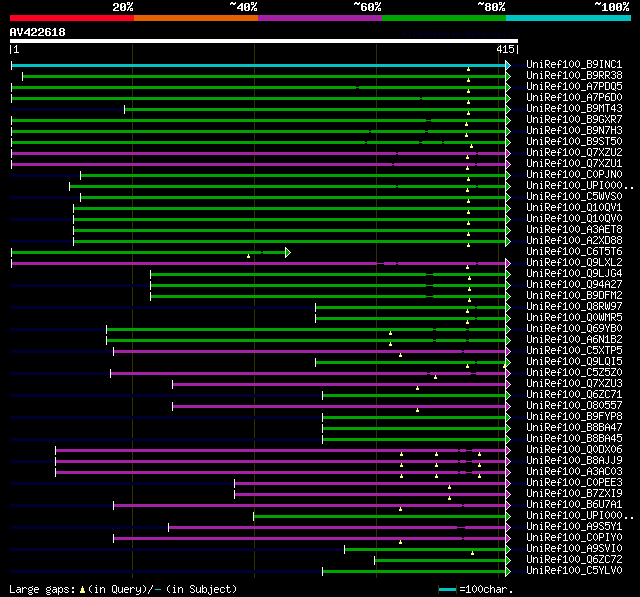This screenshot has width=640, height=597.
Task: Click the purple UniRef100_B8AJJ9 alignment bar
Action: coord(280,462)
